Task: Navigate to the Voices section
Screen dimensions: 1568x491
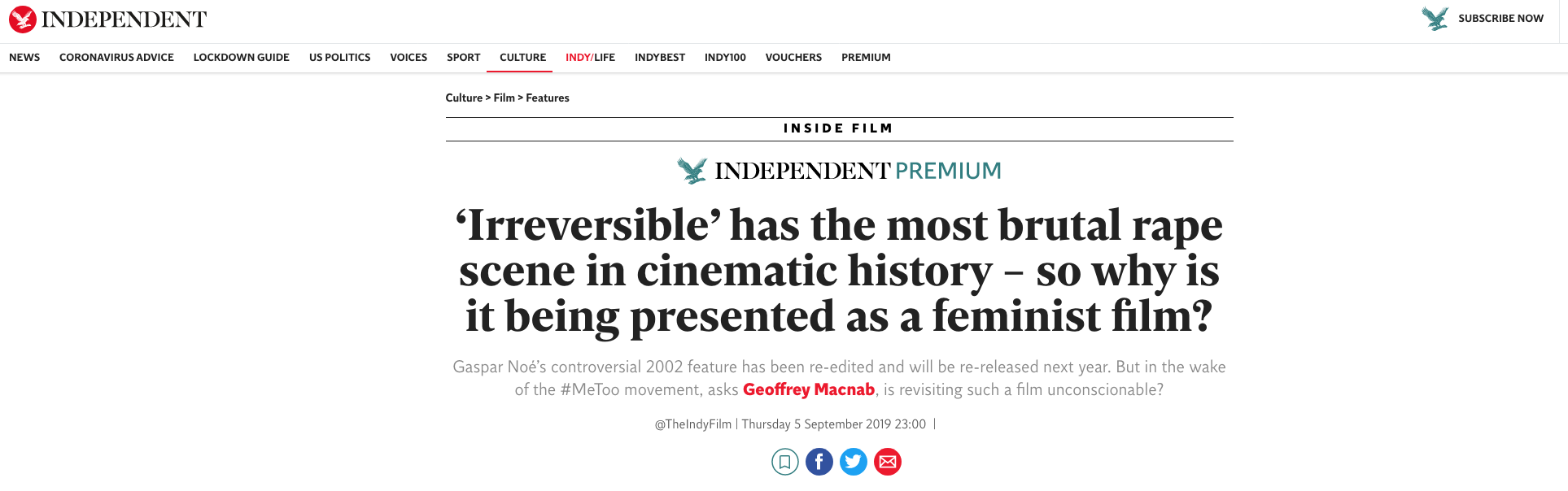Action: 408,58
